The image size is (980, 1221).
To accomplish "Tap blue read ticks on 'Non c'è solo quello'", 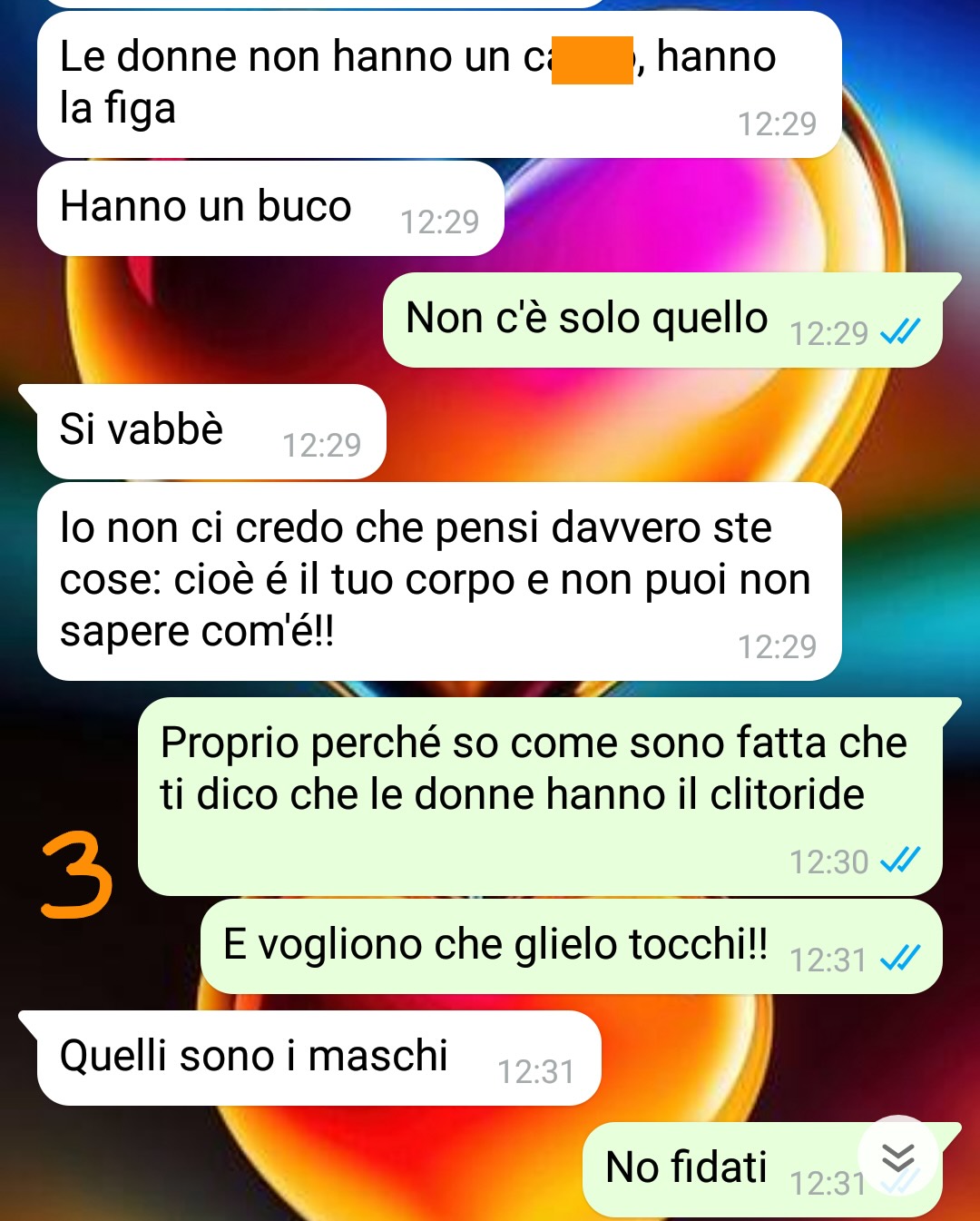I will pyautogui.click(x=901, y=332).
